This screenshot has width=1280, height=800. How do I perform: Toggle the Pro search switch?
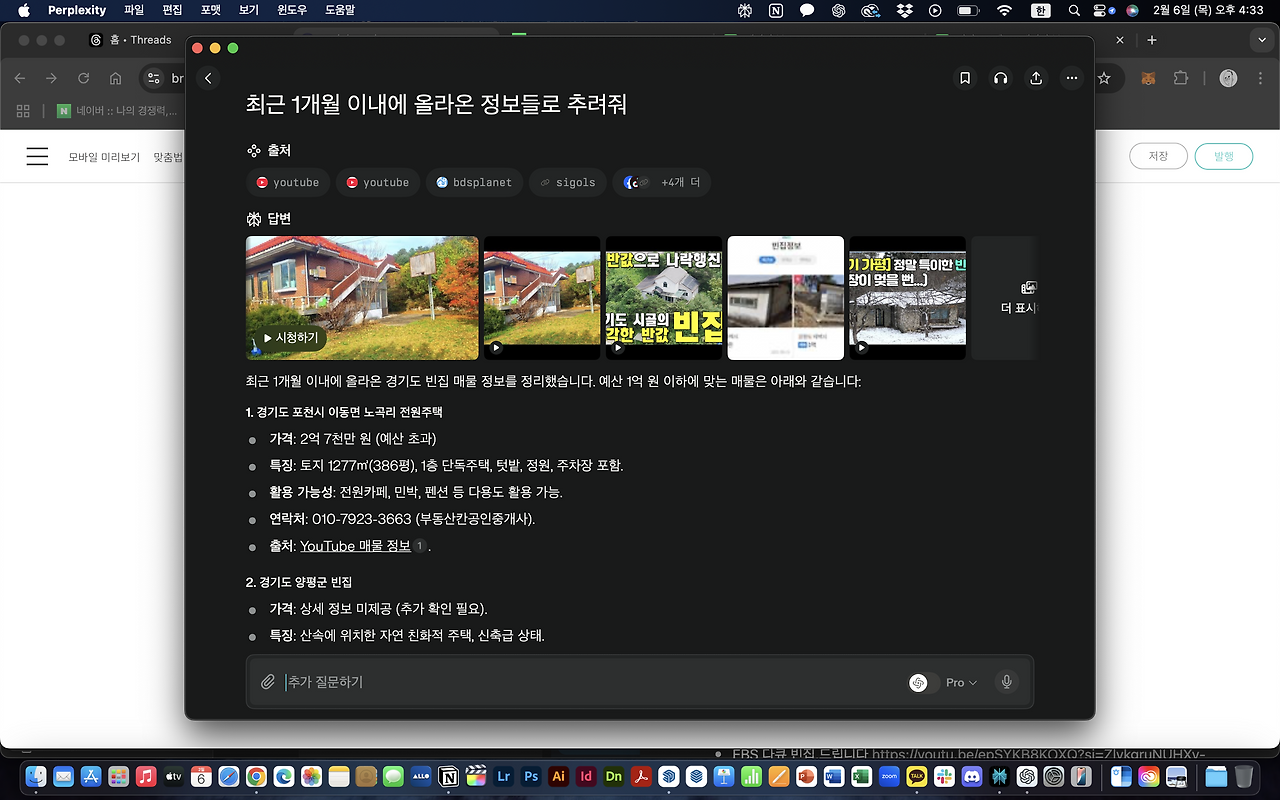click(x=922, y=681)
